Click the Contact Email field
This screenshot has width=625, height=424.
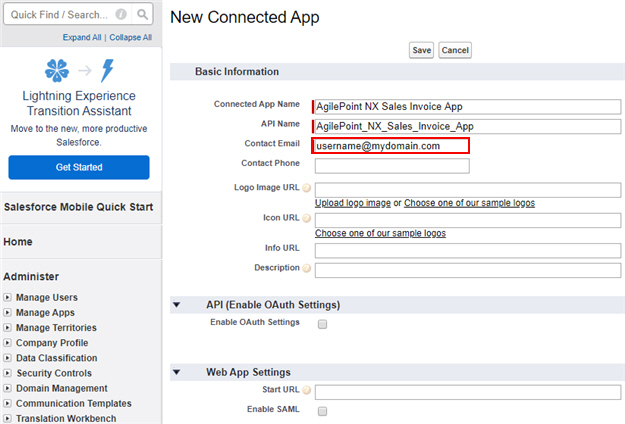coord(391,146)
